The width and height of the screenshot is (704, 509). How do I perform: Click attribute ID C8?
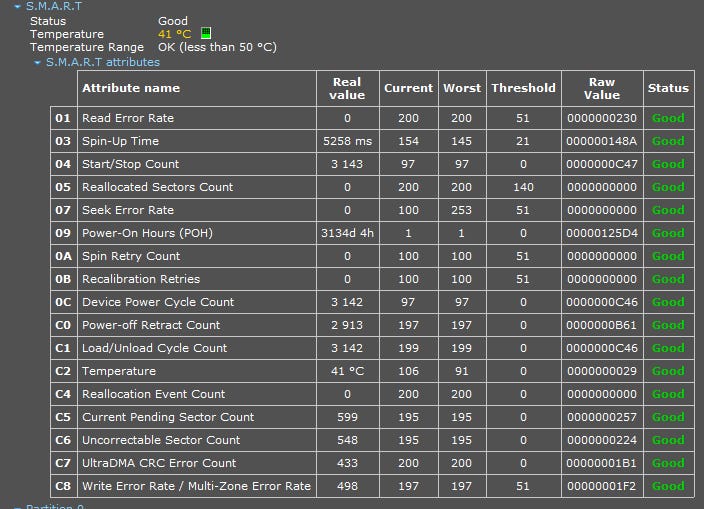[63, 486]
